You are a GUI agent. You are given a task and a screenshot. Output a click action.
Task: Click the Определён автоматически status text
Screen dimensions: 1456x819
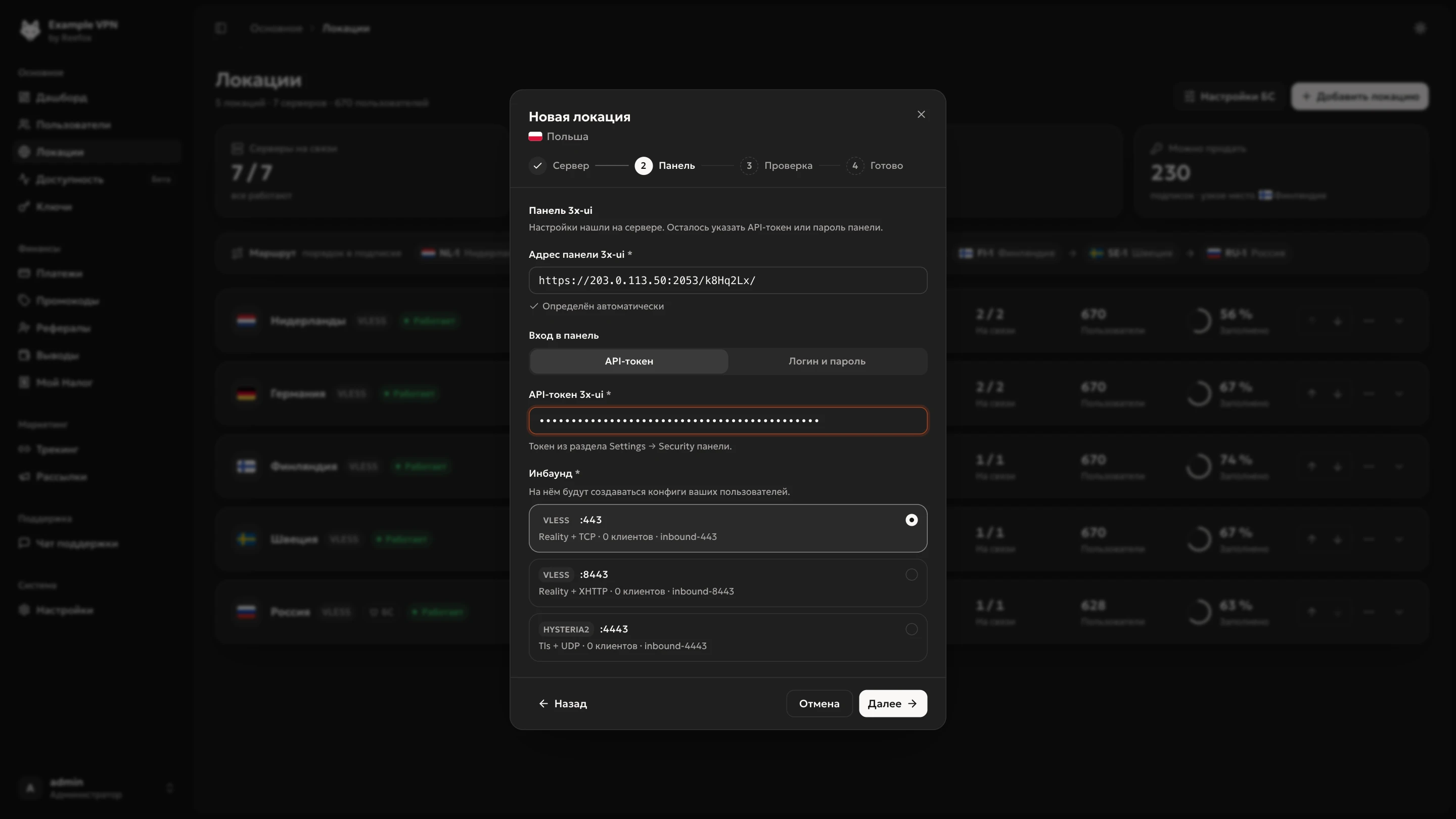(x=603, y=306)
